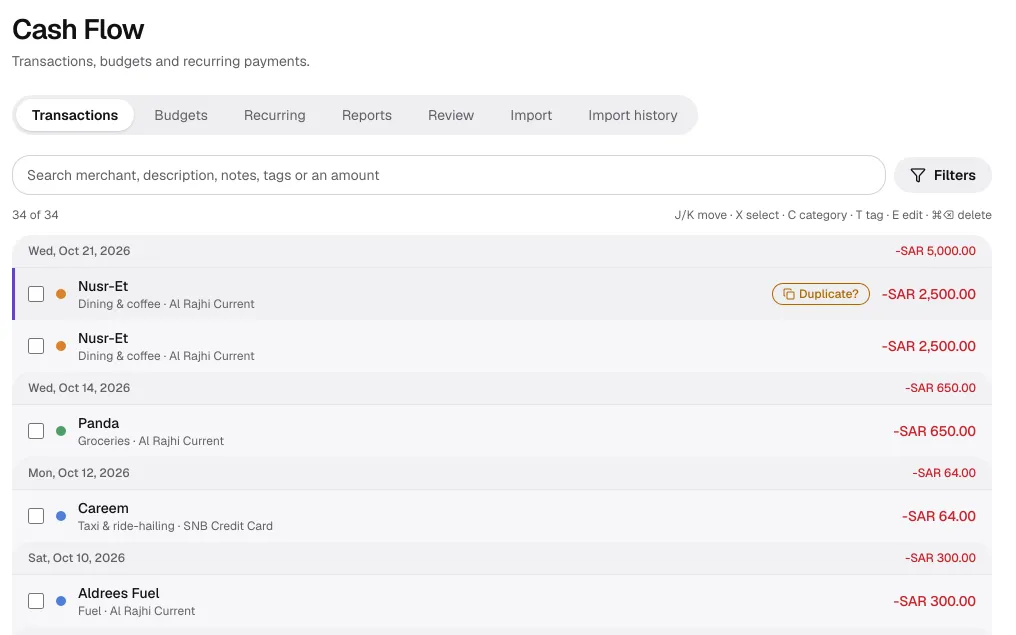Tick the checkbox for Nusr-Et flagged Duplicate
Viewport: 1016px width, 635px height.
tap(36, 294)
